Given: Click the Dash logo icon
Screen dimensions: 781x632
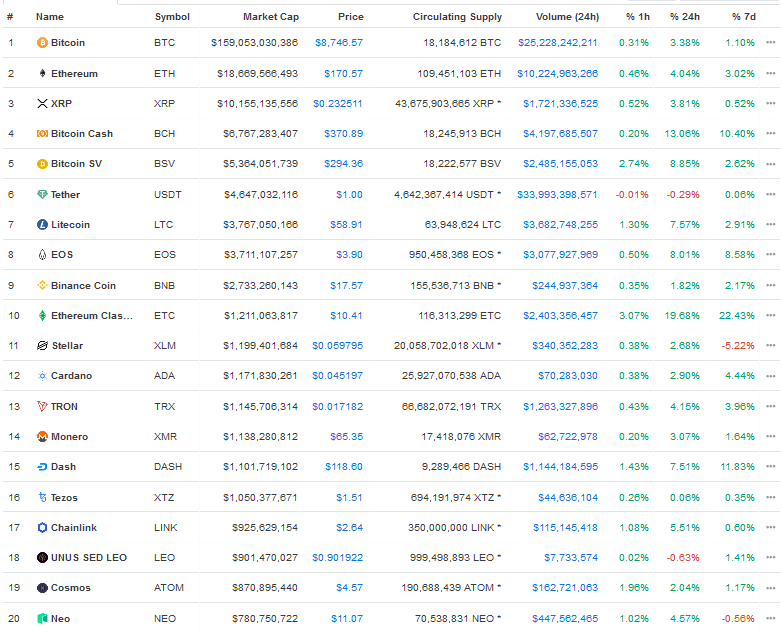Looking at the screenshot, I should pos(42,467).
